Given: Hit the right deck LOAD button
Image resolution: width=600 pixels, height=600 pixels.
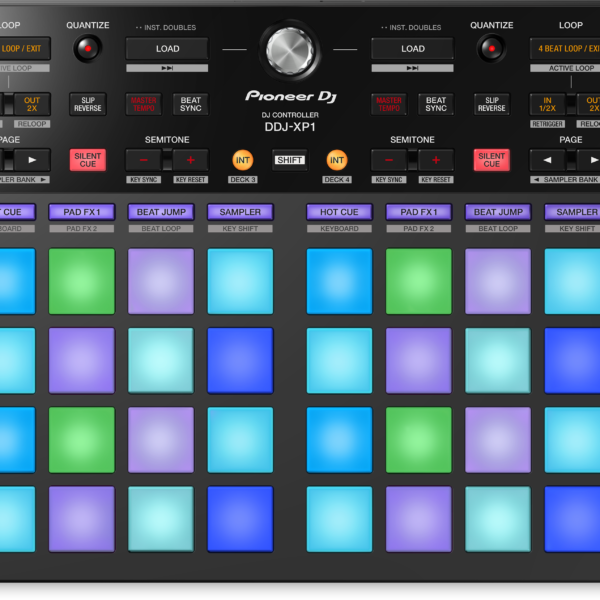Looking at the screenshot, I should click(412, 49).
